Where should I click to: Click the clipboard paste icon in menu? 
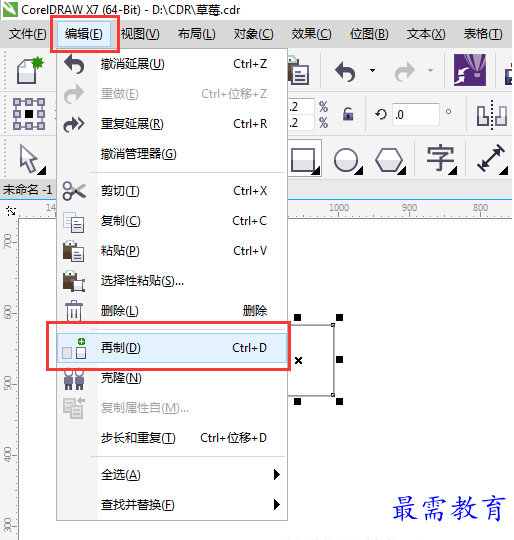point(74,251)
